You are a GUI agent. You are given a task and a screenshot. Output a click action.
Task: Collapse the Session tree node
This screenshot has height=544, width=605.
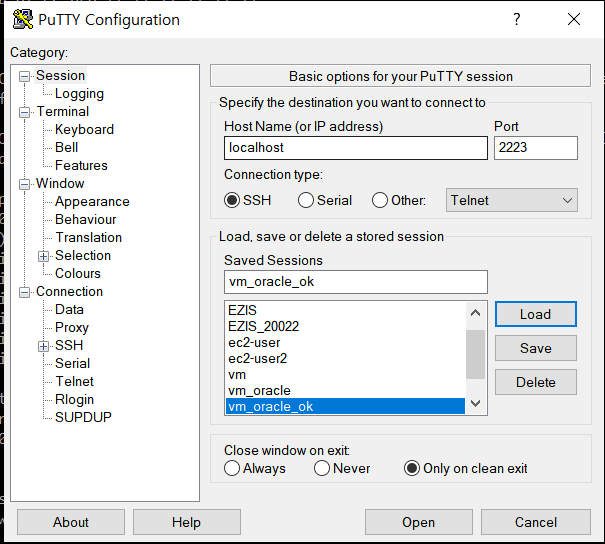point(24,76)
